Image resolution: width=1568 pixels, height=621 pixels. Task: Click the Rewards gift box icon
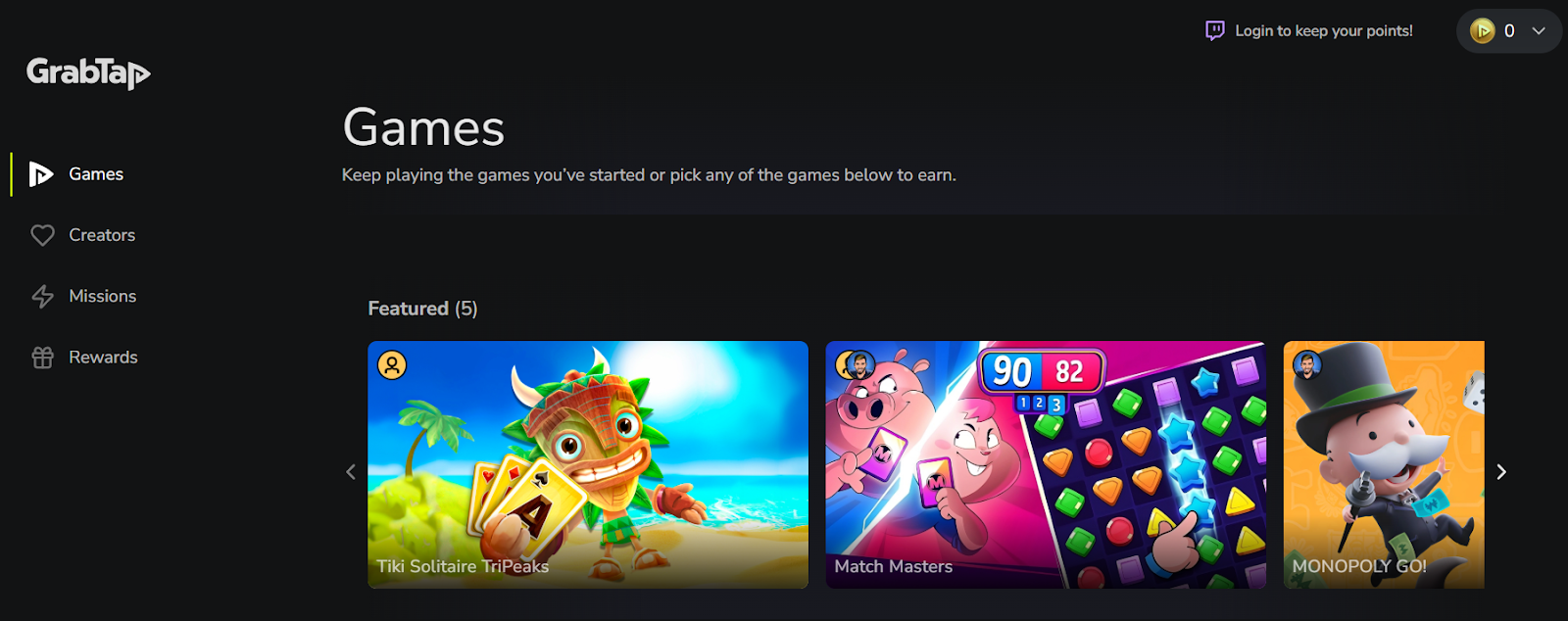point(42,358)
